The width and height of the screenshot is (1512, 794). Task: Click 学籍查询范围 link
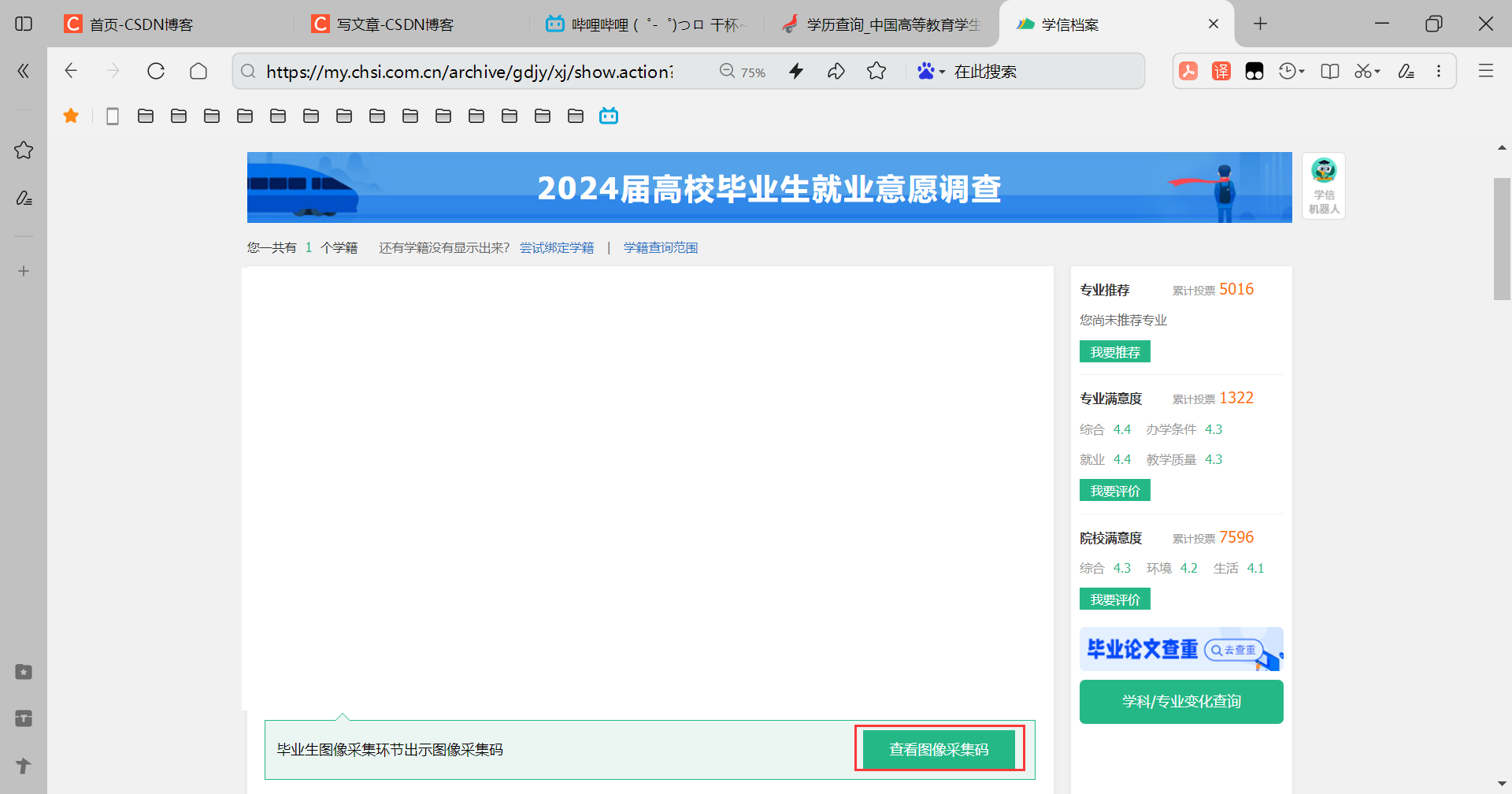click(661, 247)
